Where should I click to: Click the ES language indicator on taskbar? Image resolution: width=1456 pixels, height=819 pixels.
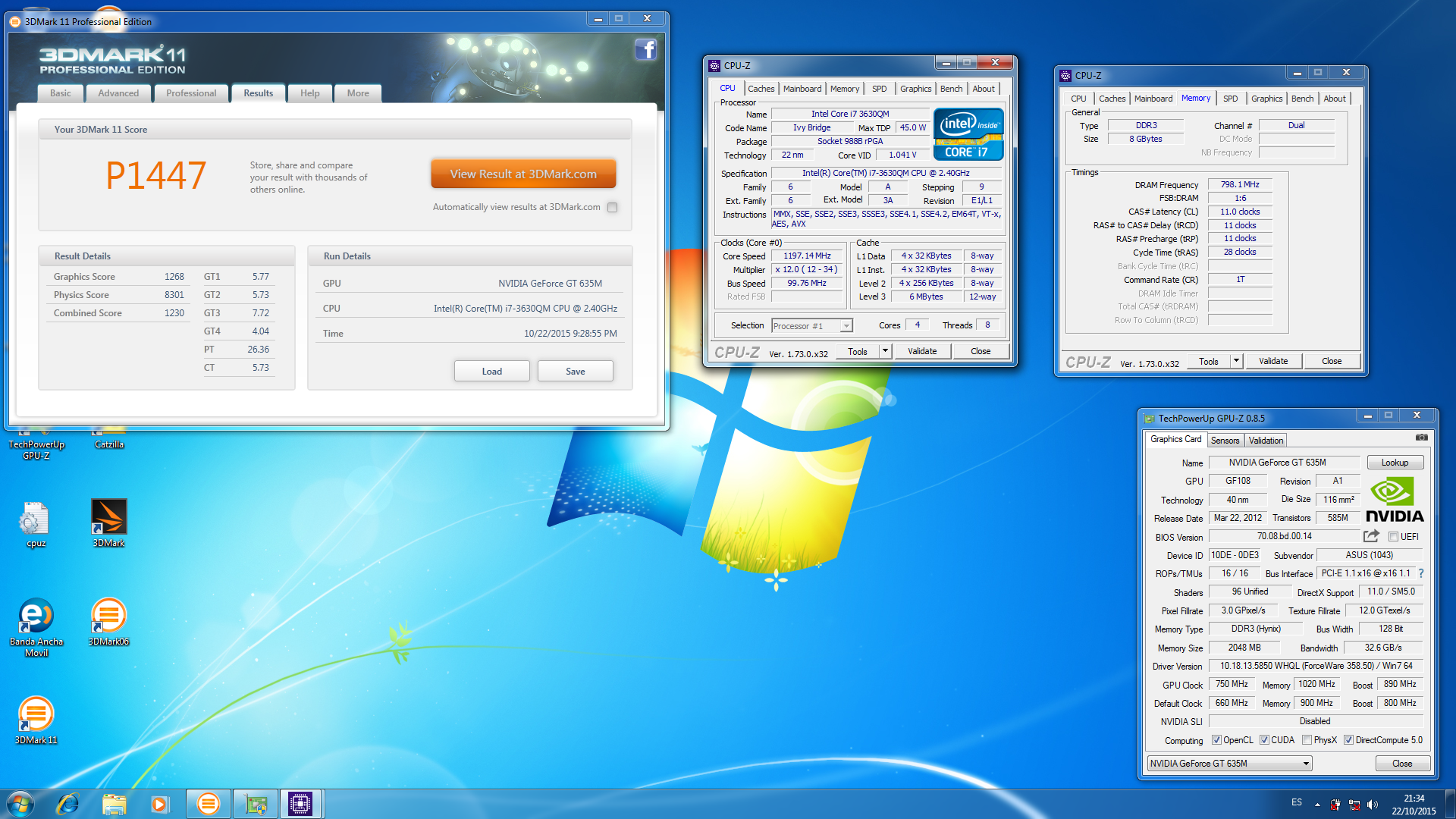(1297, 802)
